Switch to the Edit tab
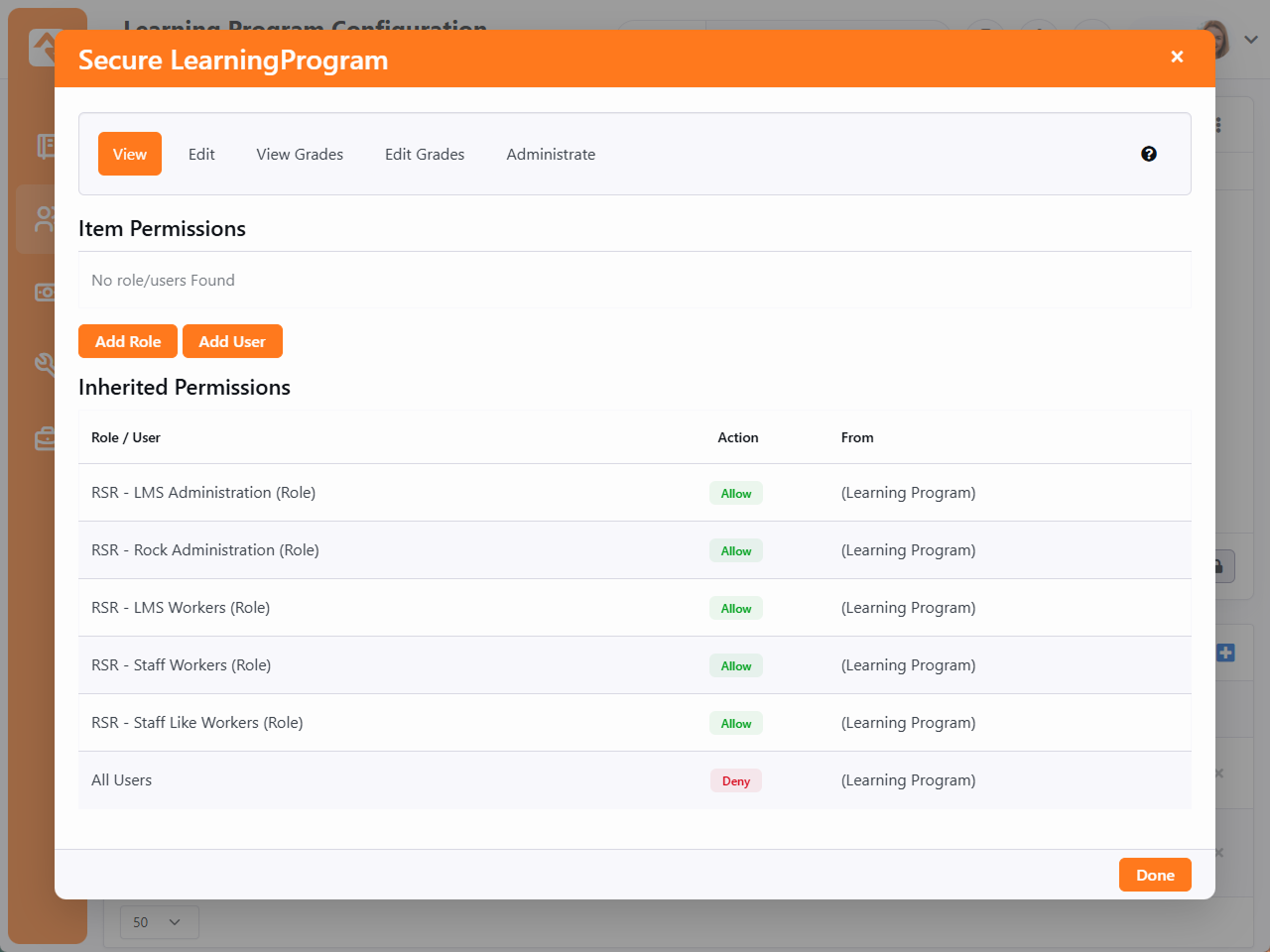 (x=201, y=154)
